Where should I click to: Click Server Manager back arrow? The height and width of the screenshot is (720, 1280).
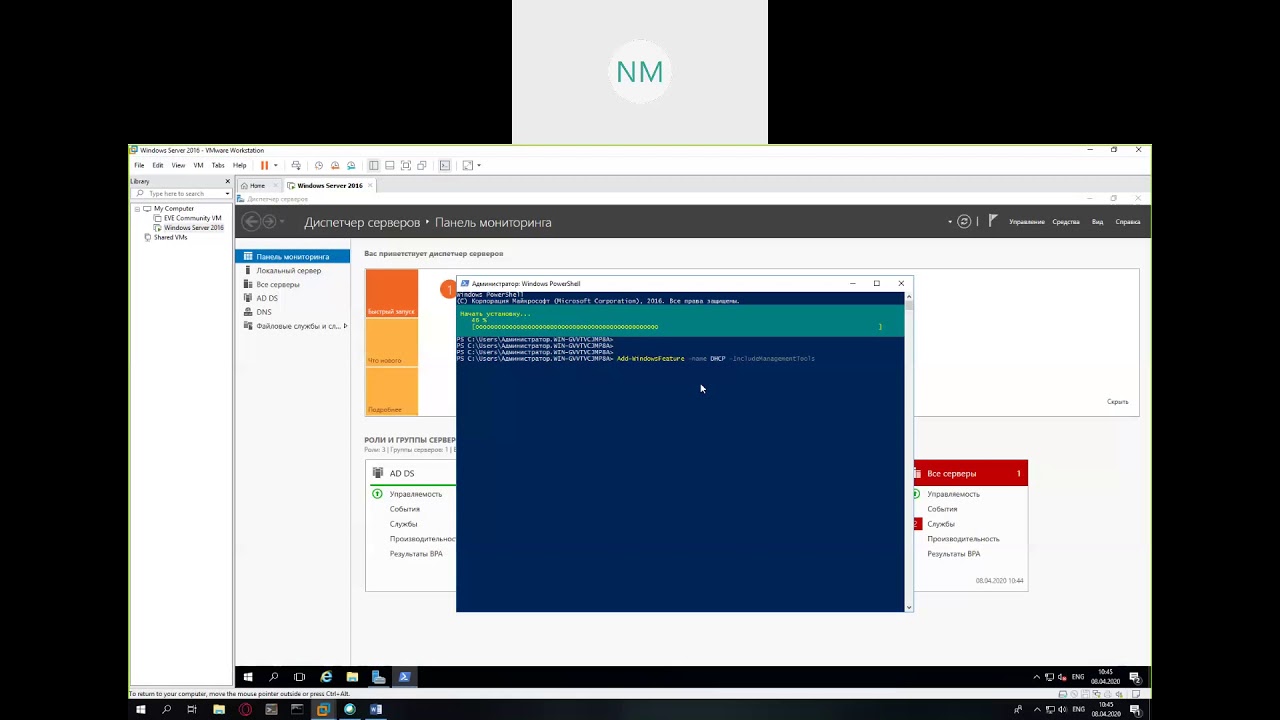click(252, 222)
